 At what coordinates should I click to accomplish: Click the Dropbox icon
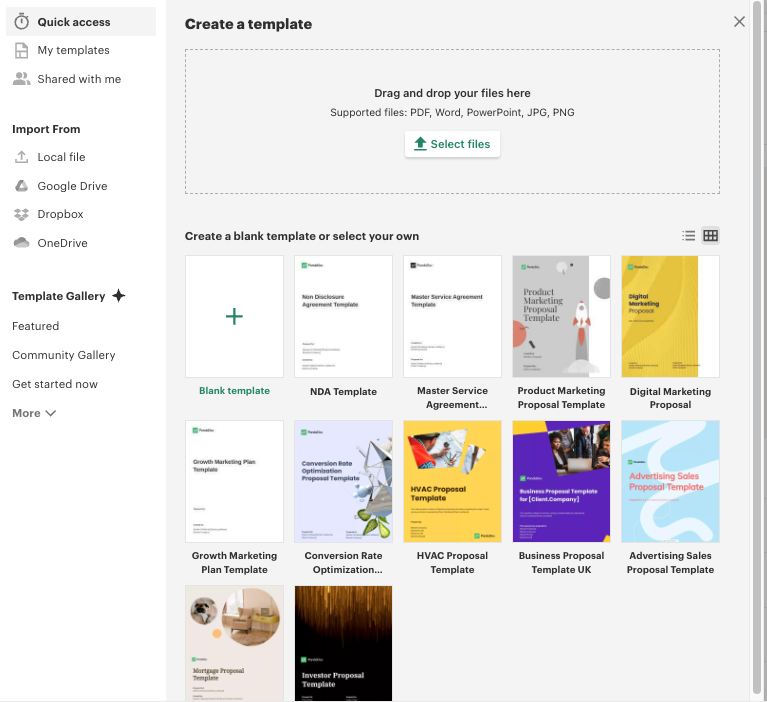click(22, 214)
